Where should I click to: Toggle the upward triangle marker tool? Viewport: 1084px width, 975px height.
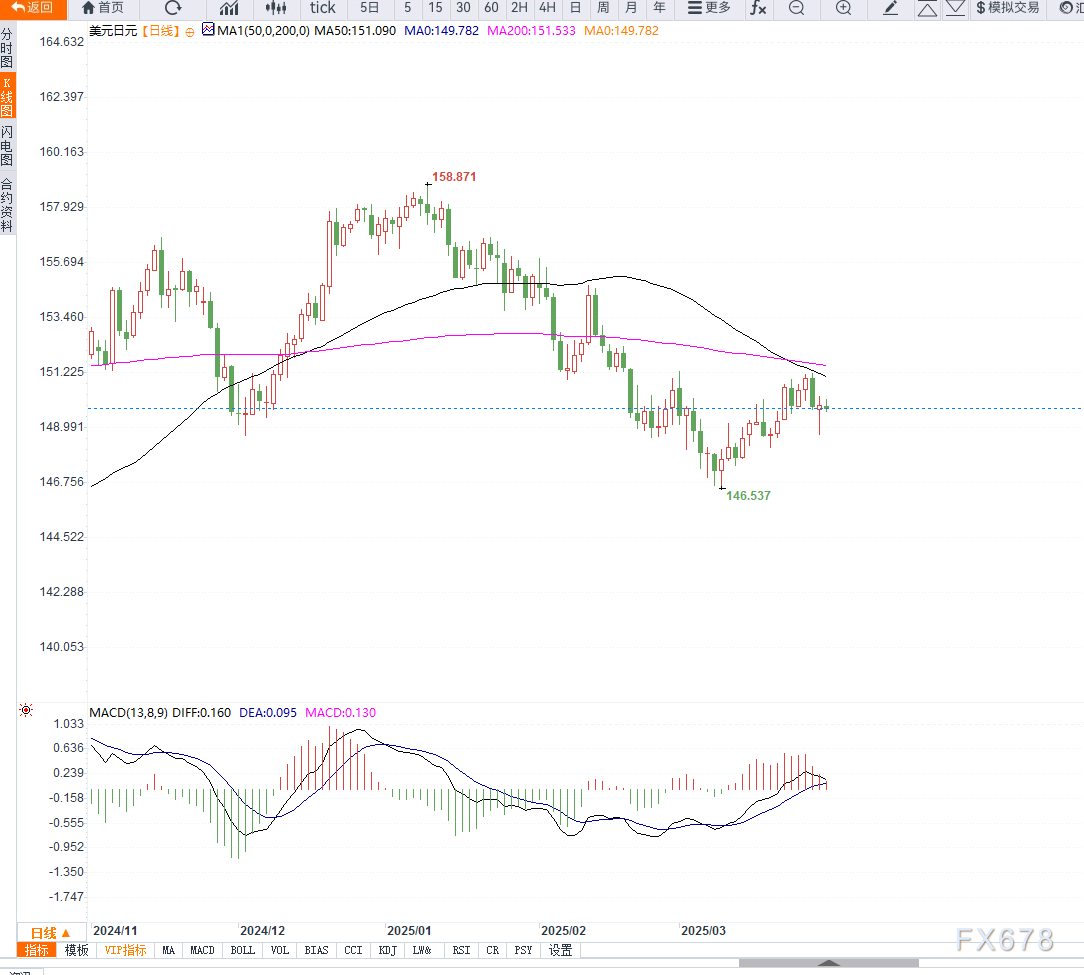[928, 9]
